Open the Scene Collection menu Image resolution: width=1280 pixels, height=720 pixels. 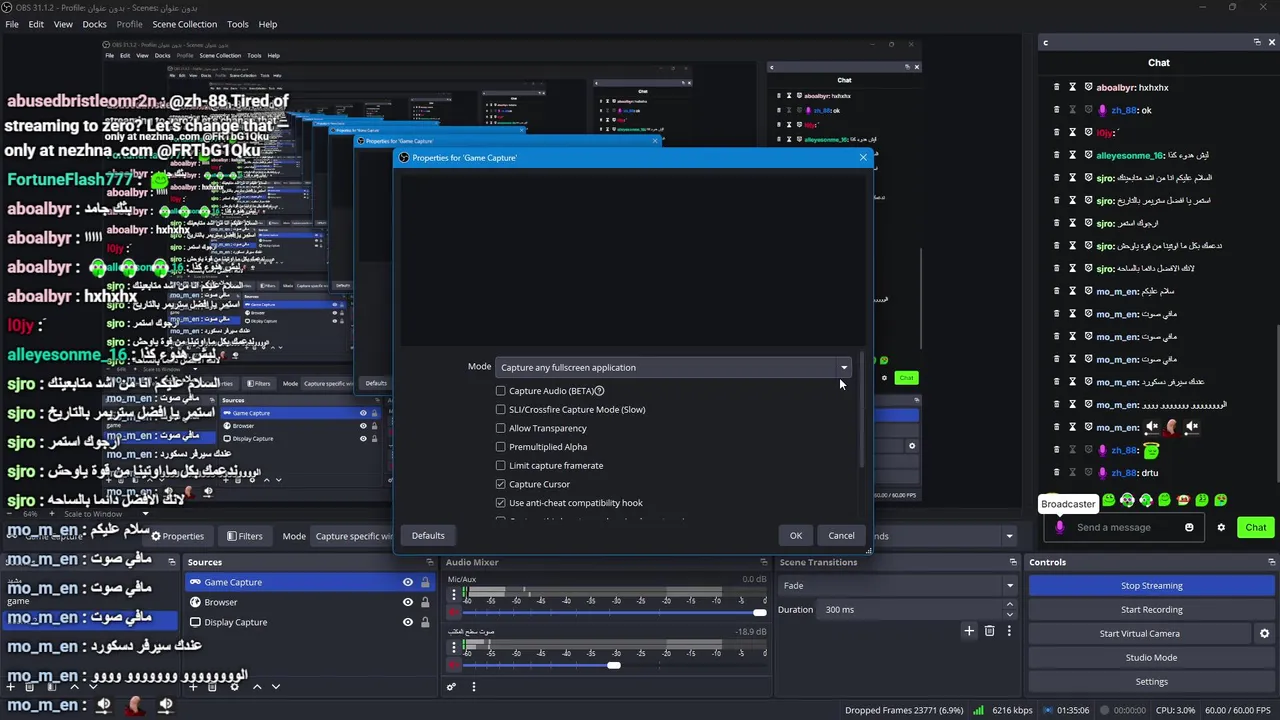[x=184, y=24]
